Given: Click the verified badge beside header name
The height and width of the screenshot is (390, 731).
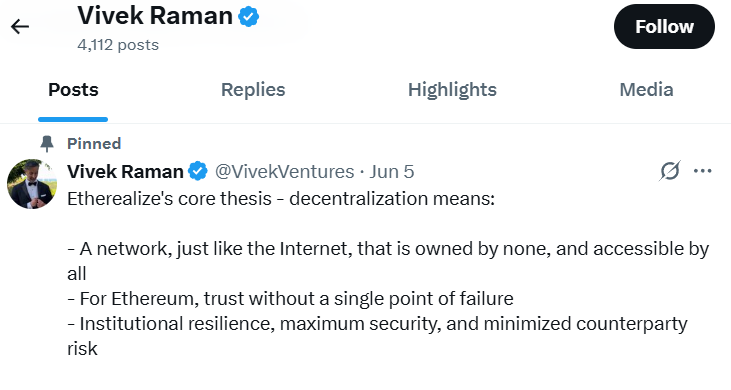Looking at the screenshot, I should pos(248,17).
